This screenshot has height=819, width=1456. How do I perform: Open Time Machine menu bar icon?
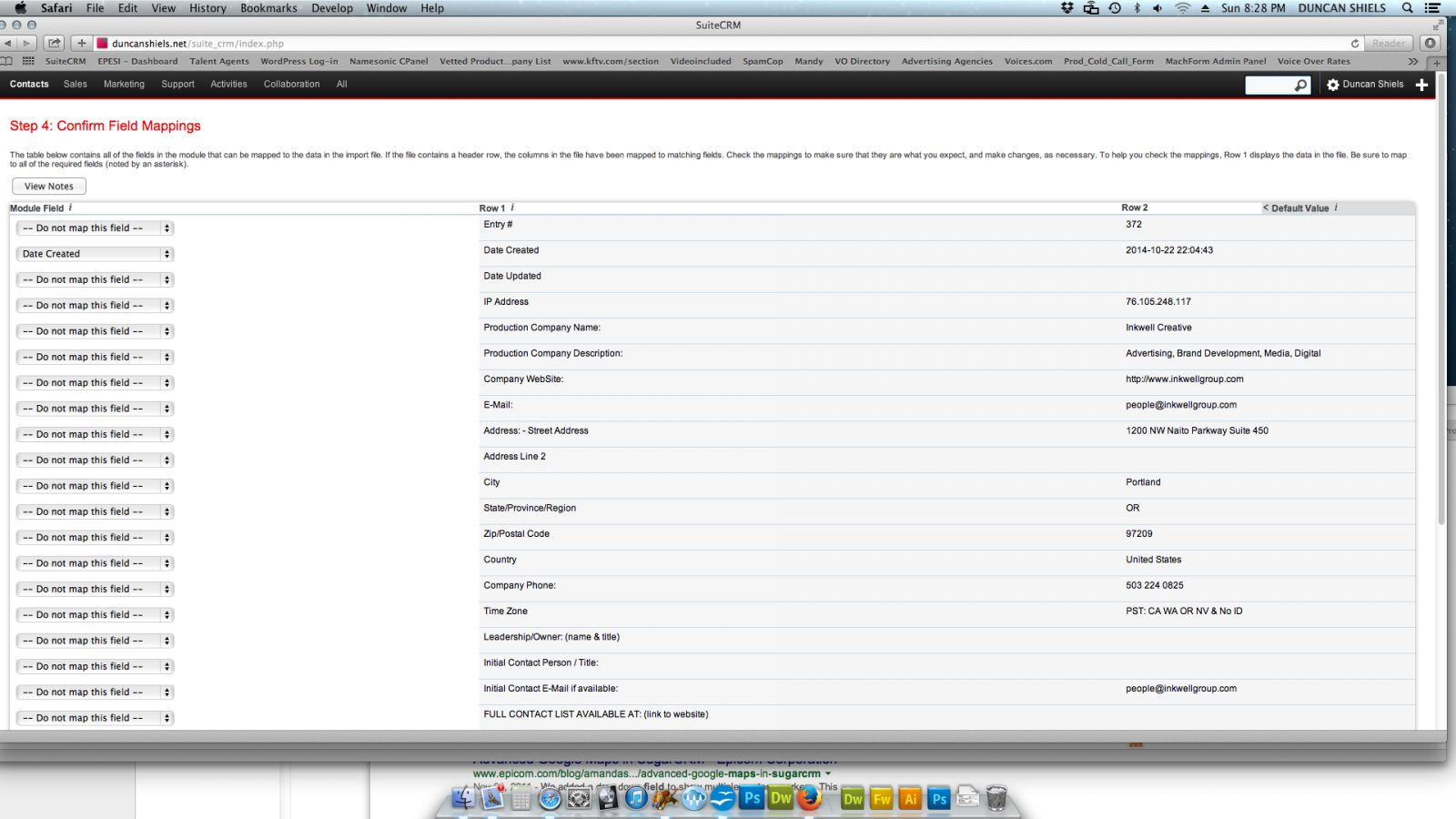[1115, 8]
